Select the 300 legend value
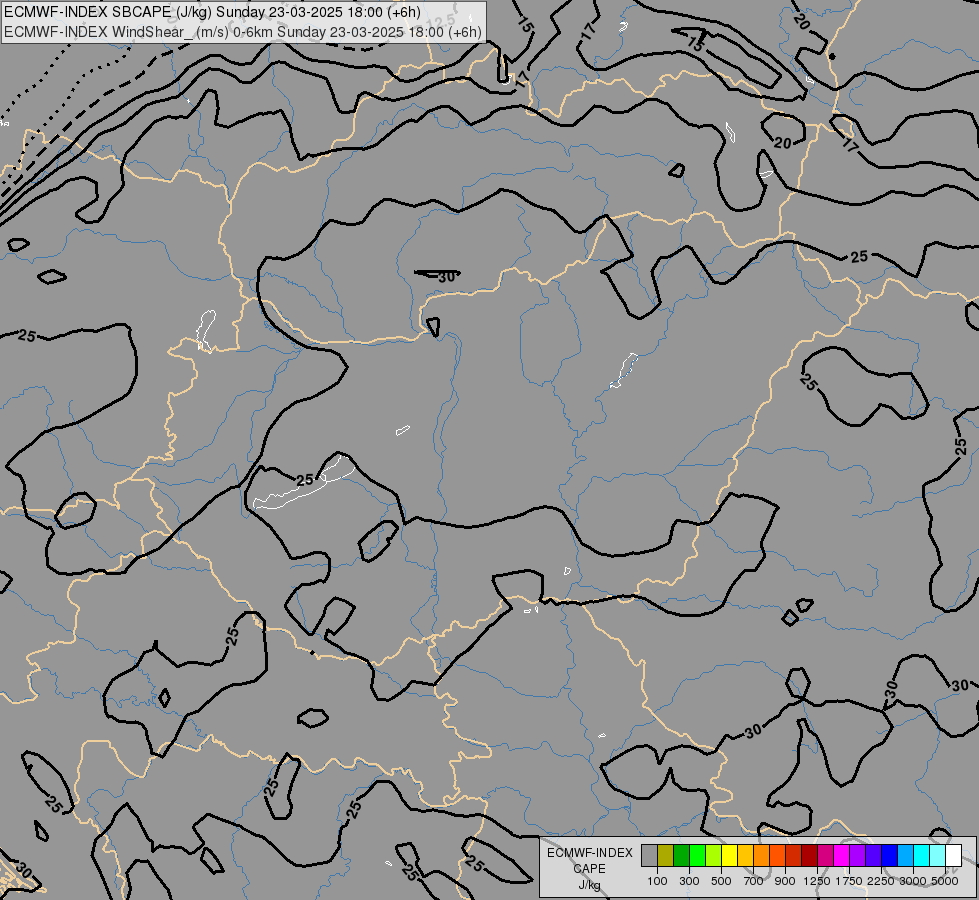This screenshot has height=900, width=979. (689, 881)
